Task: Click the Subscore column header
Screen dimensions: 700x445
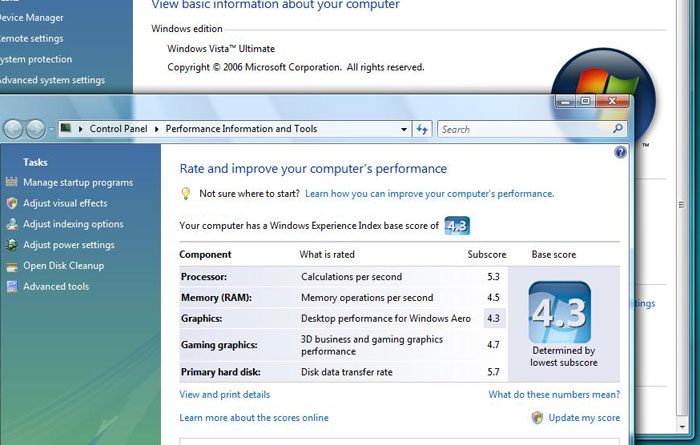Action: click(487, 254)
